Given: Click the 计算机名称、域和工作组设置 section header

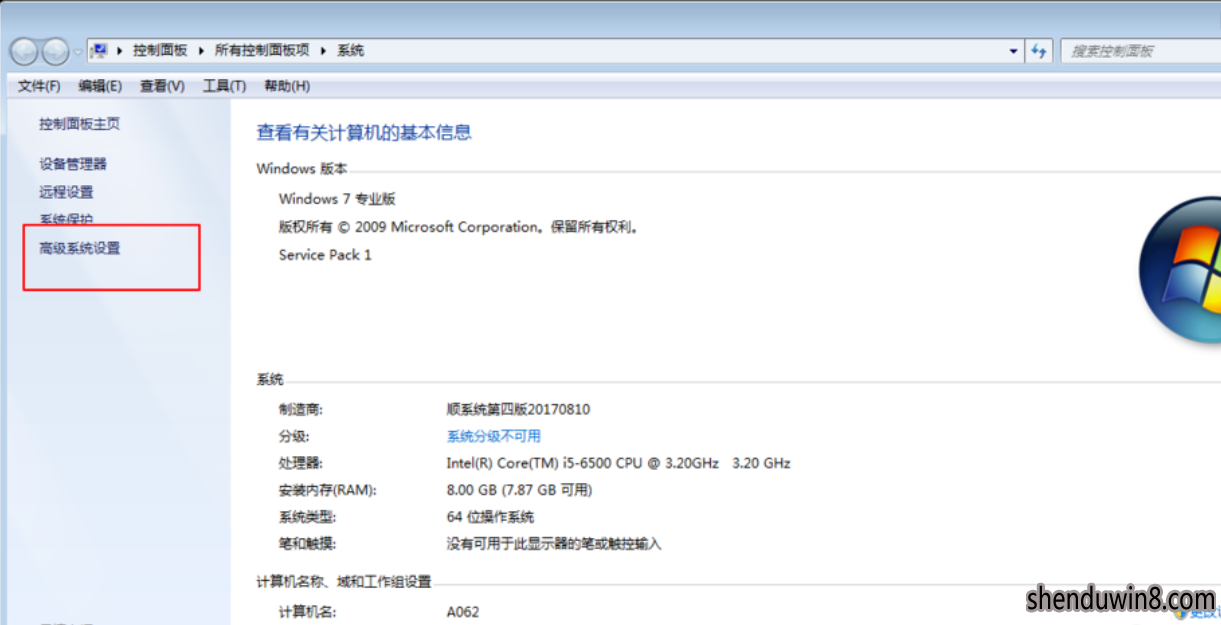Looking at the screenshot, I should click(x=344, y=582).
